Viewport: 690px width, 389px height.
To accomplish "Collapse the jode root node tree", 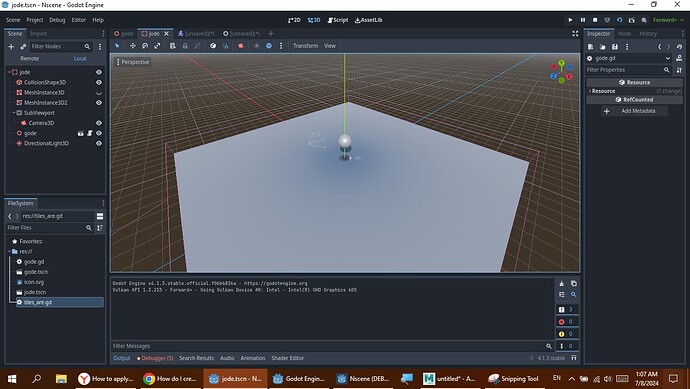I will click(9, 72).
